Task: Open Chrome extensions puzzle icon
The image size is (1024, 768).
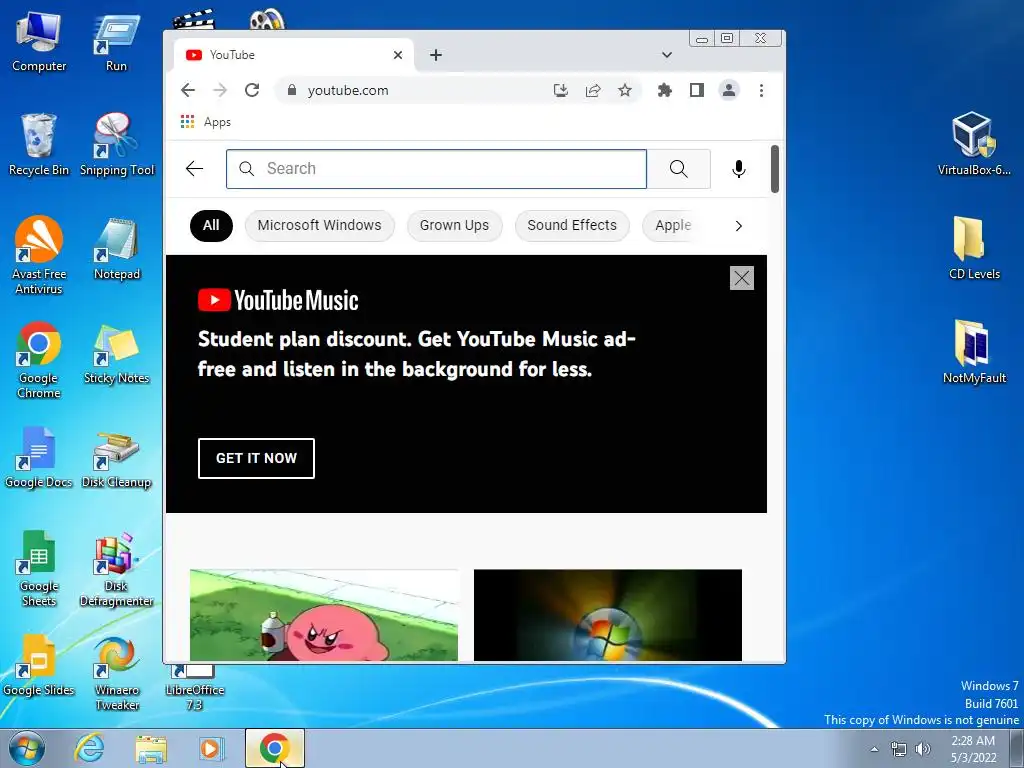Action: point(665,90)
